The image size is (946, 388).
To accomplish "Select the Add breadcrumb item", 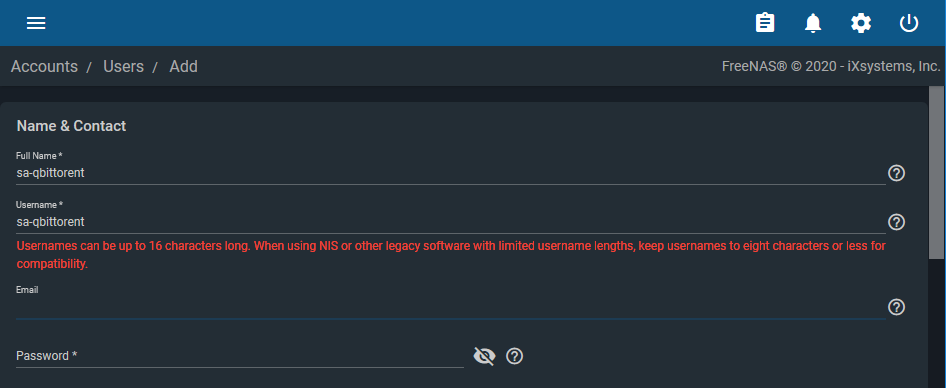I will tap(183, 66).
